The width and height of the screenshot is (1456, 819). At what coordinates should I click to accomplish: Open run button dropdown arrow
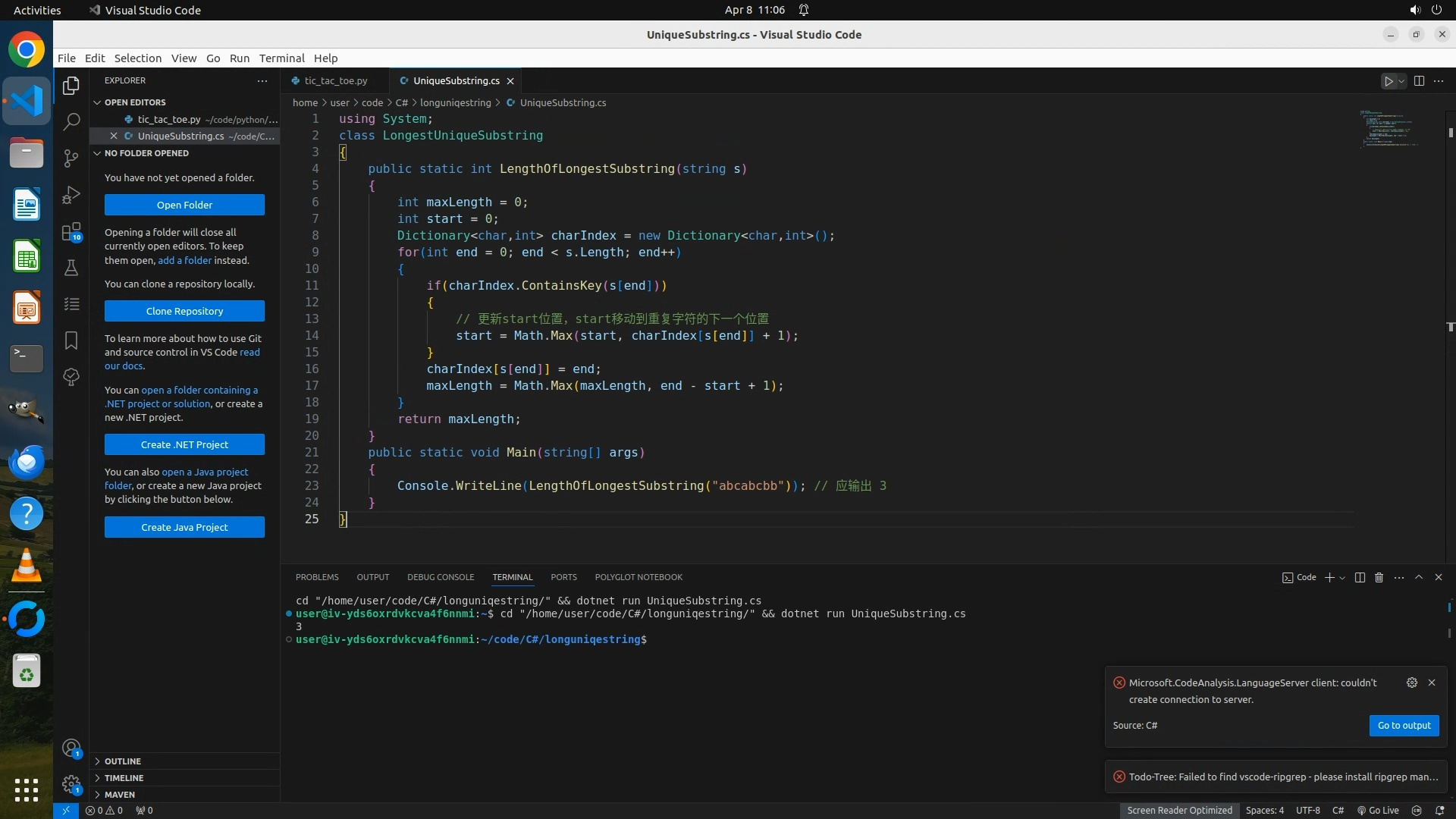pyautogui.click(x=1401, y=81)
